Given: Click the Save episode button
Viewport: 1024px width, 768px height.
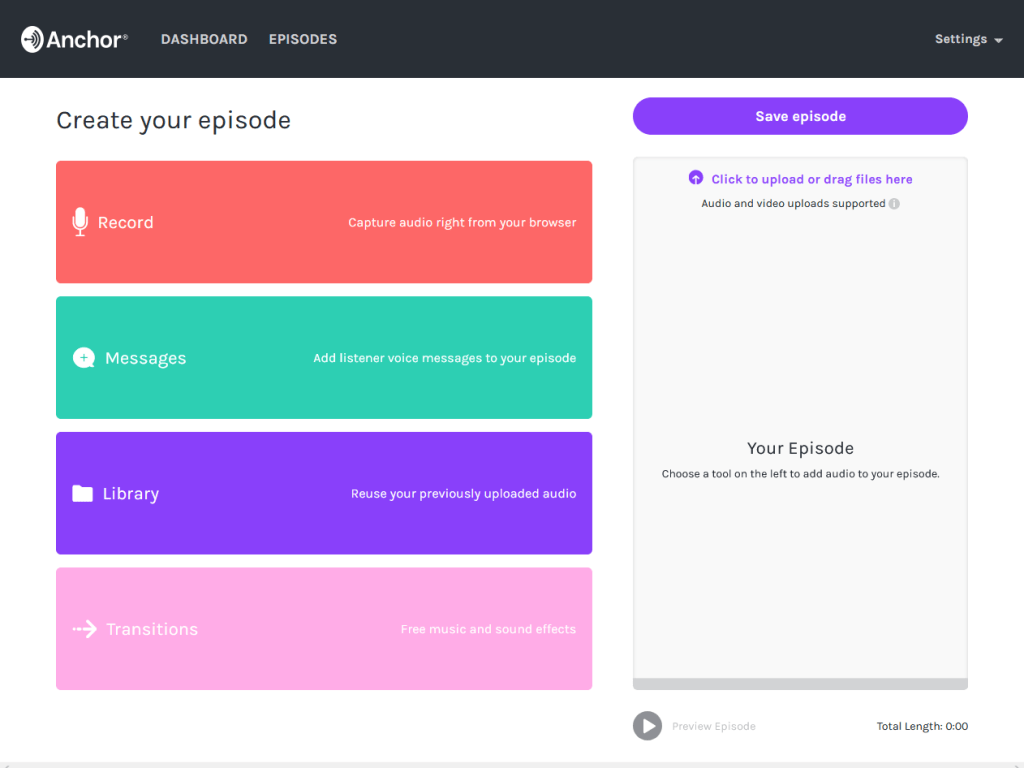Looking at the screenshot, I should pyautogui.click(x=800, y=116).
